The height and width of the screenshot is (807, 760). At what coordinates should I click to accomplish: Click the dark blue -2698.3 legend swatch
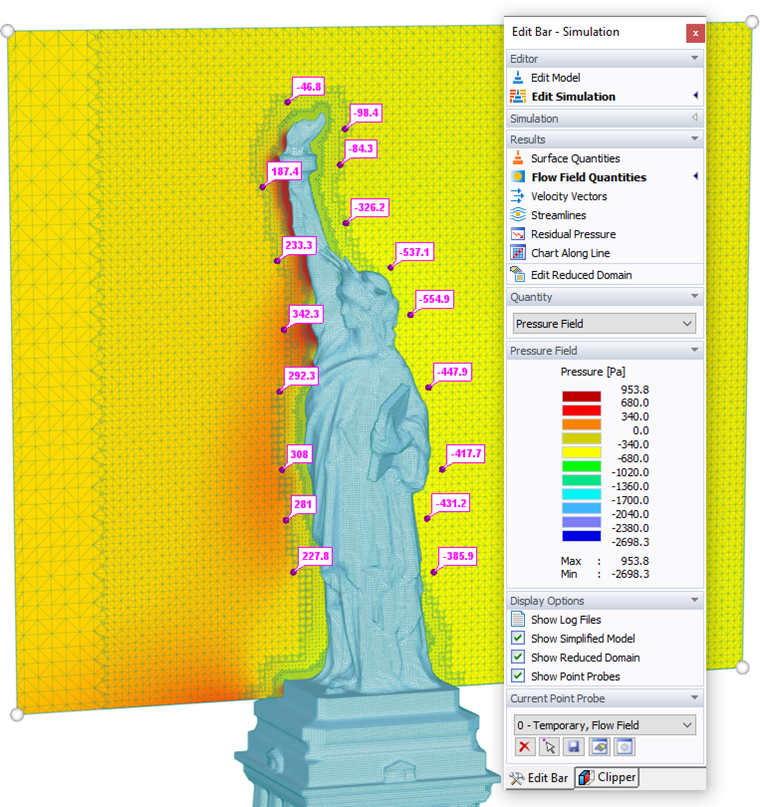(581, 536)
